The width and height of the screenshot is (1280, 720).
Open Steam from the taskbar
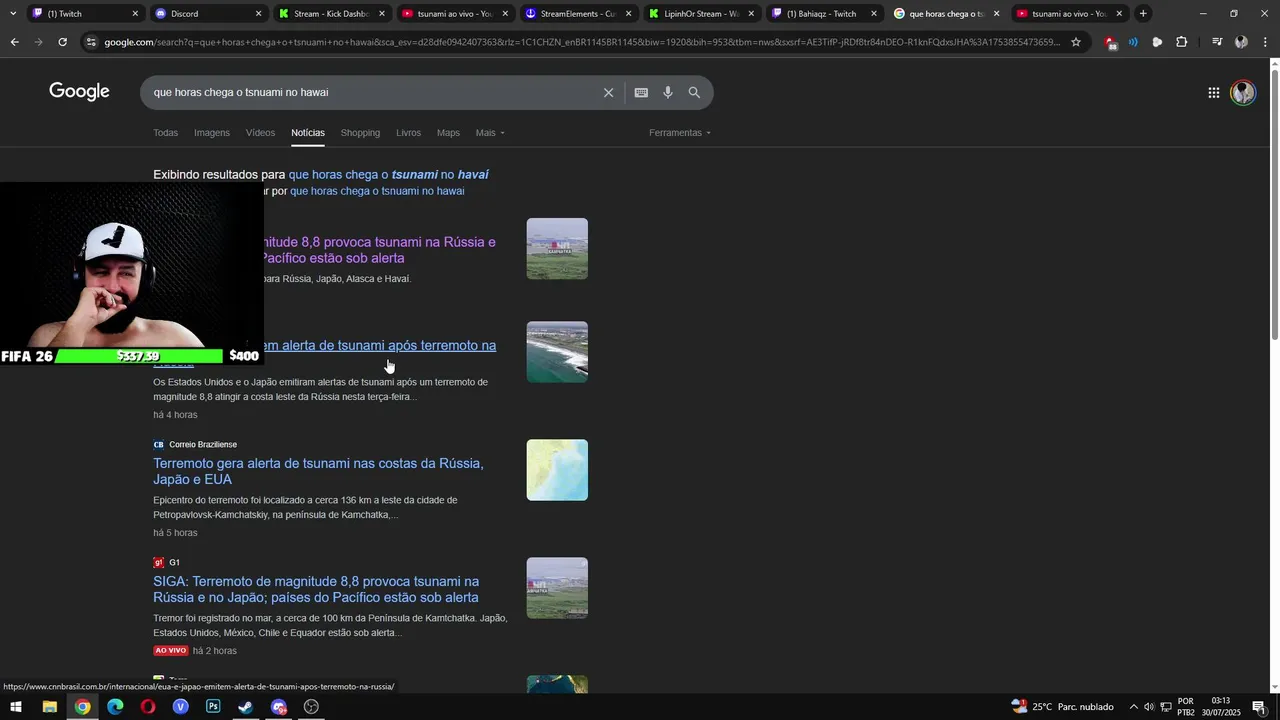[245, 707]
